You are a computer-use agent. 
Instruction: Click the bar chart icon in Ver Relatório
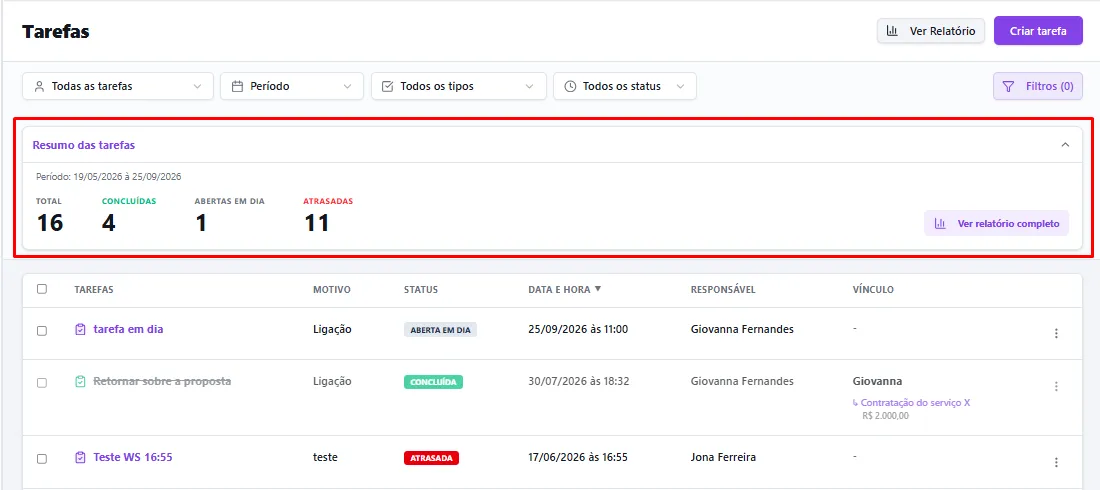coord(892,31)
